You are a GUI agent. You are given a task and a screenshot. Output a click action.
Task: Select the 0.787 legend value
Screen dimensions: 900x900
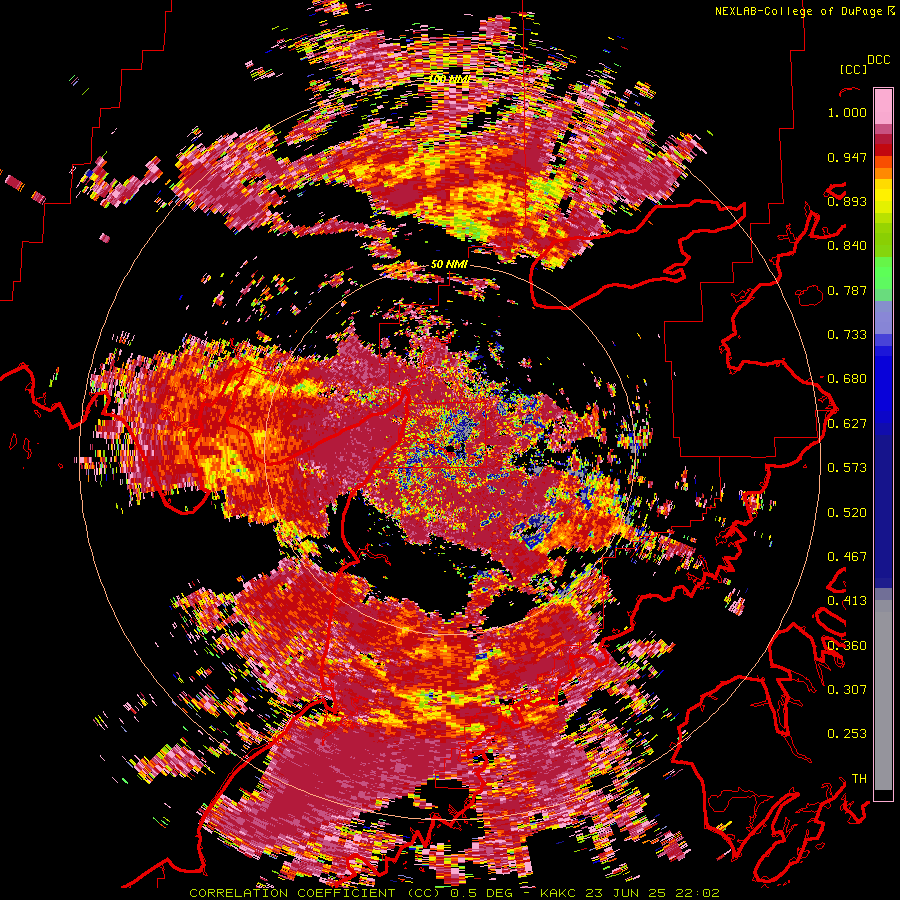click(847, 290)
